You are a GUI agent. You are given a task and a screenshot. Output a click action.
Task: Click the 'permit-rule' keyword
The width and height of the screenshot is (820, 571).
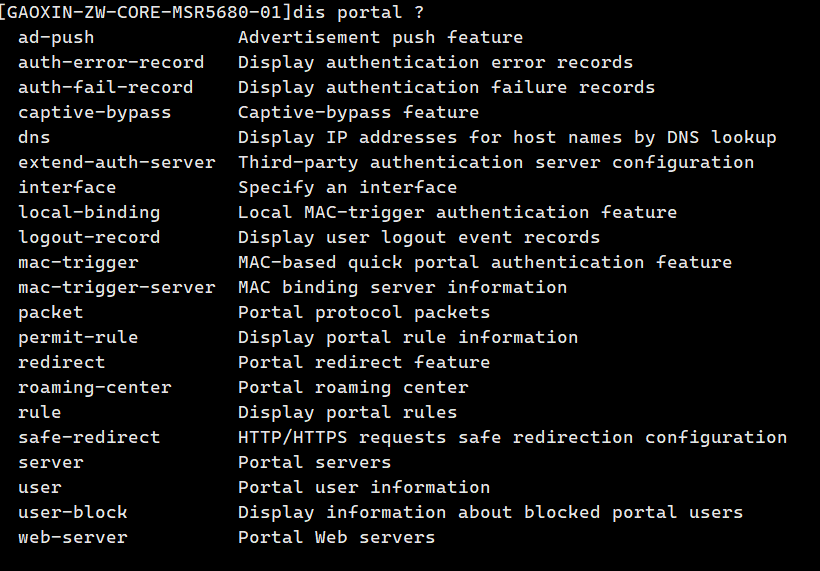coord(78,337)
